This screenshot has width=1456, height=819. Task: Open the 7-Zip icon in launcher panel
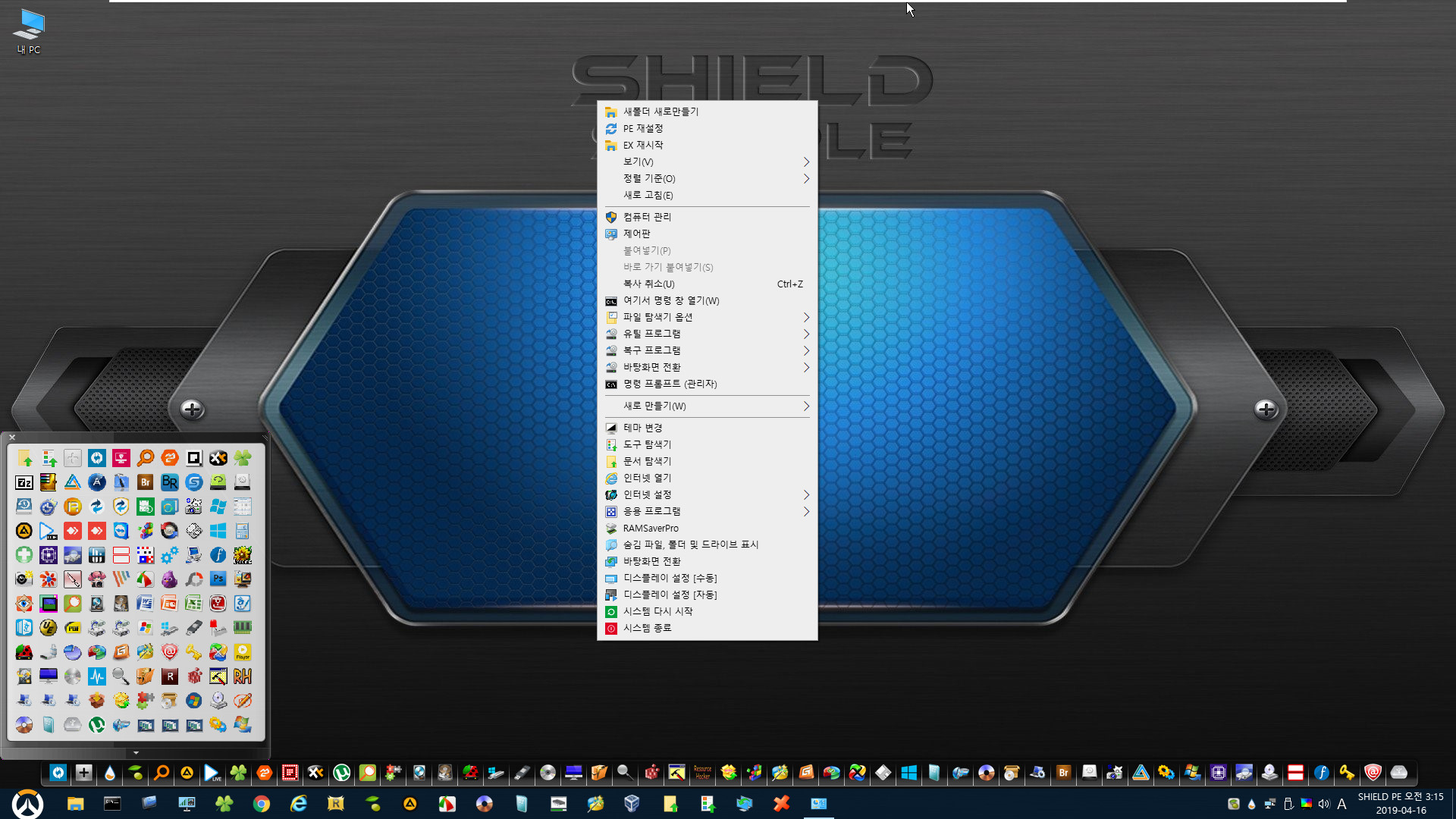[24, 482]
